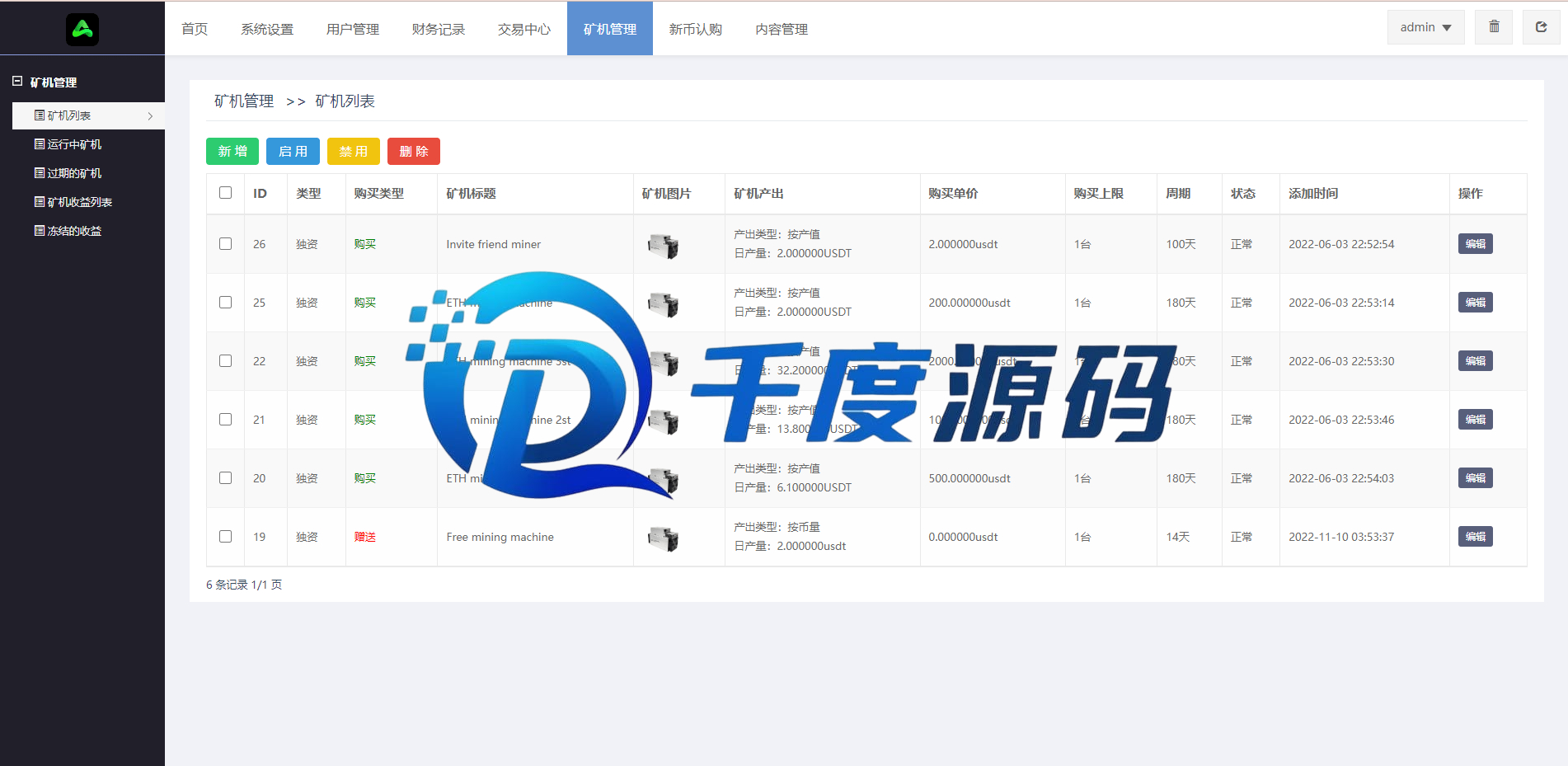The image size is (1568, 766).
Task: Check the row with ID 26
Action: pos(225,243)
